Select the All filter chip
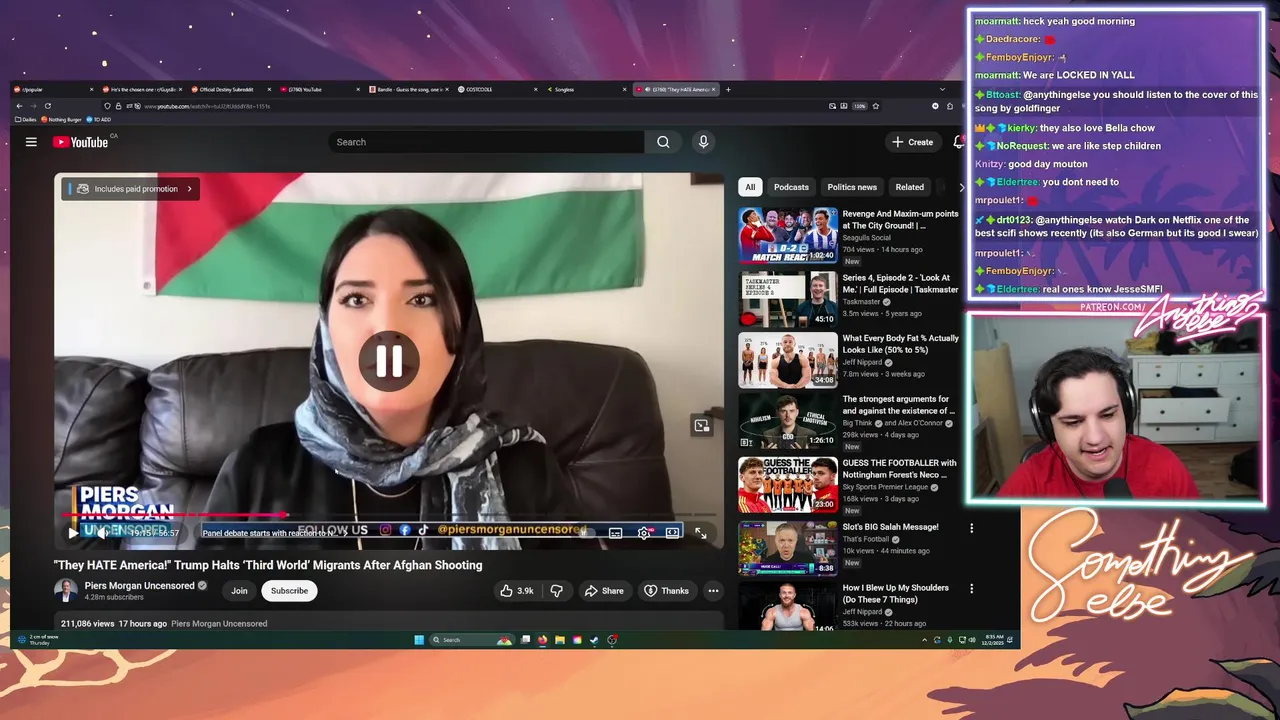Screen dimensions: 1280x720 click(x=750, y=187)
